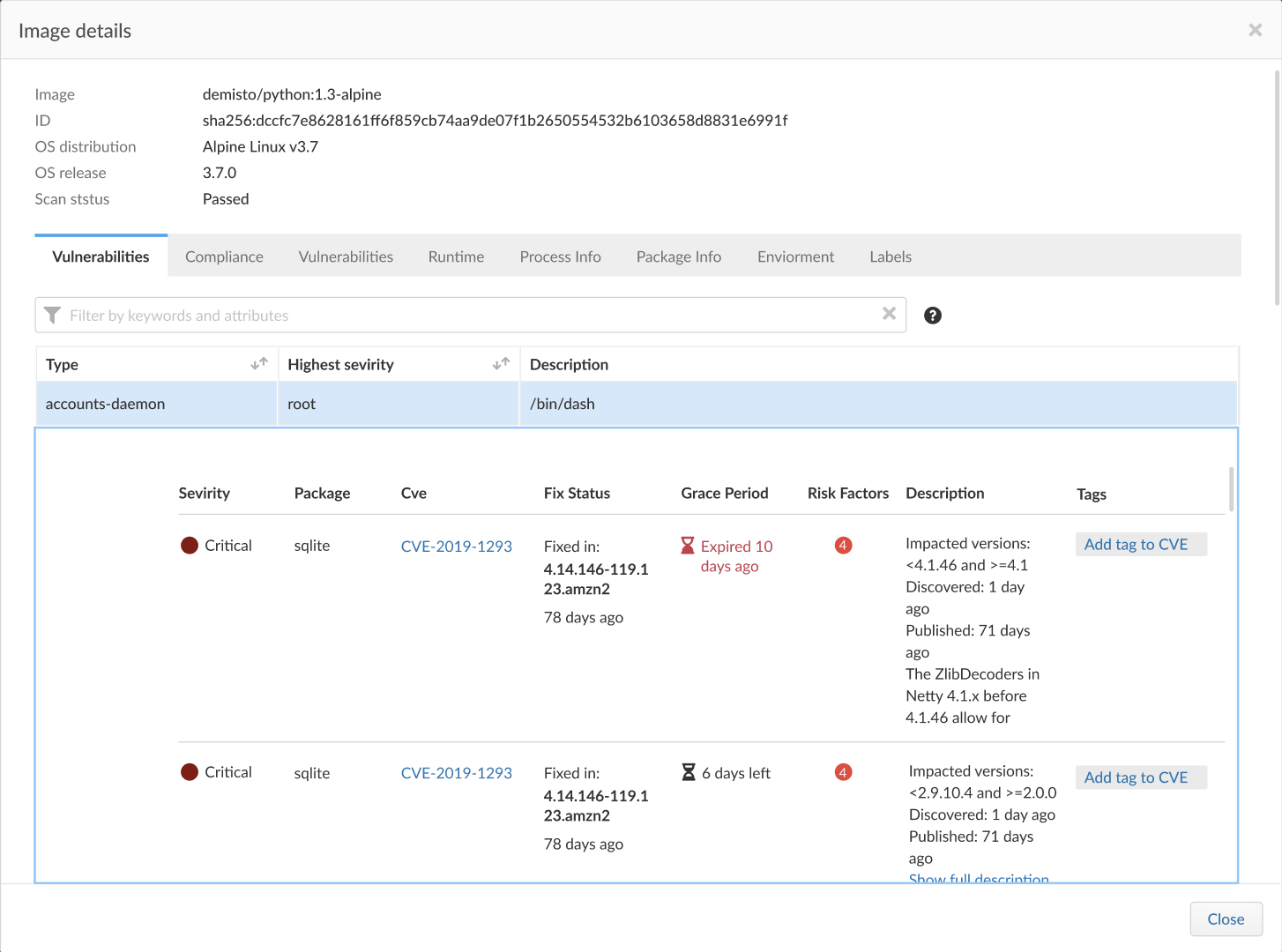The height and width of the screenshot is (952, 1282).
Task: Click the sha256 image ID value
Action: click(x=495, y=120)
